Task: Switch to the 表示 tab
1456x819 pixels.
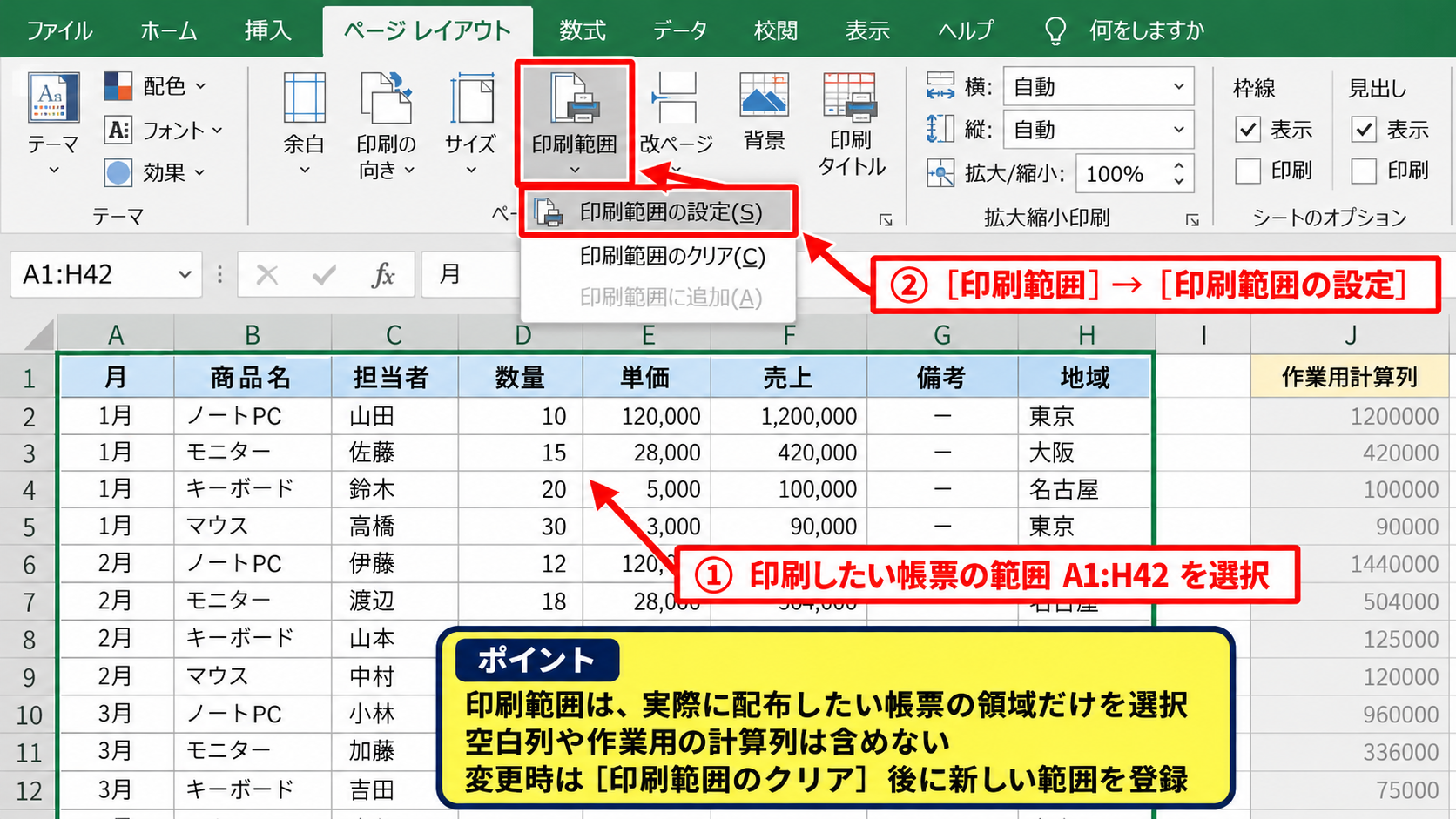Action: [867, 30]
